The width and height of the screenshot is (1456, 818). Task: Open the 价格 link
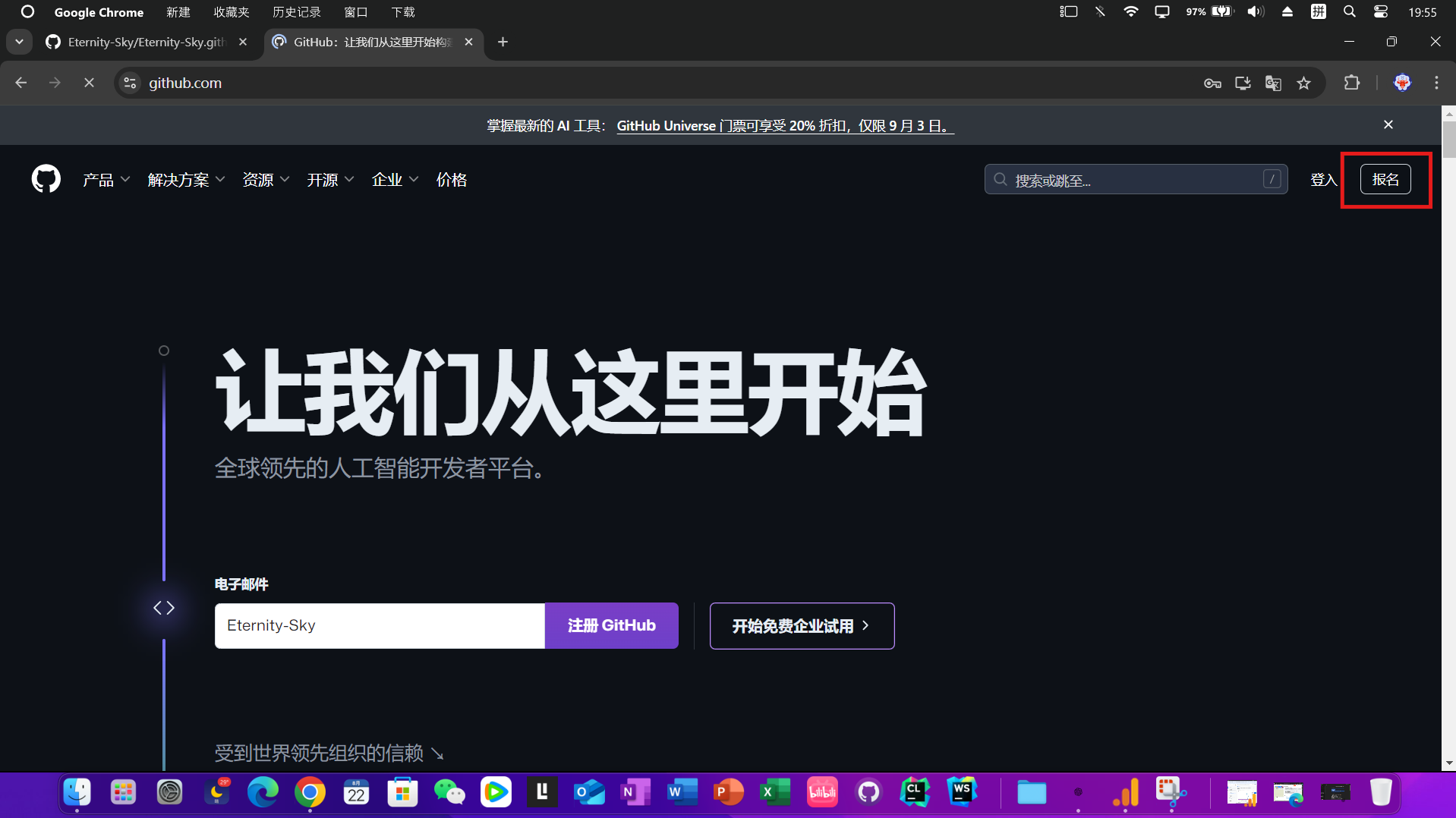(452, 180)
